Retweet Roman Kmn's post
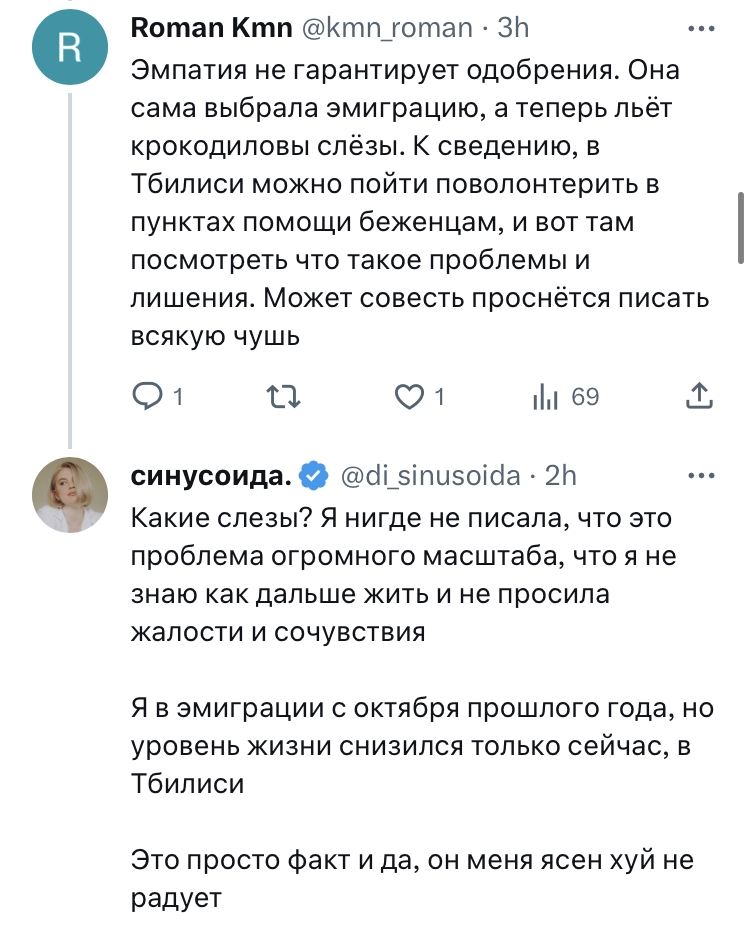 [x=285, y=398]
